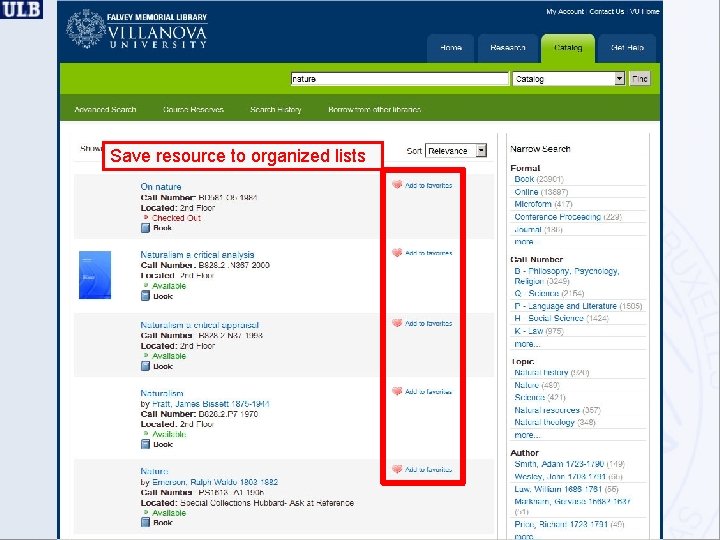
Task: Filter by Journal format
Action: point(528,229)
